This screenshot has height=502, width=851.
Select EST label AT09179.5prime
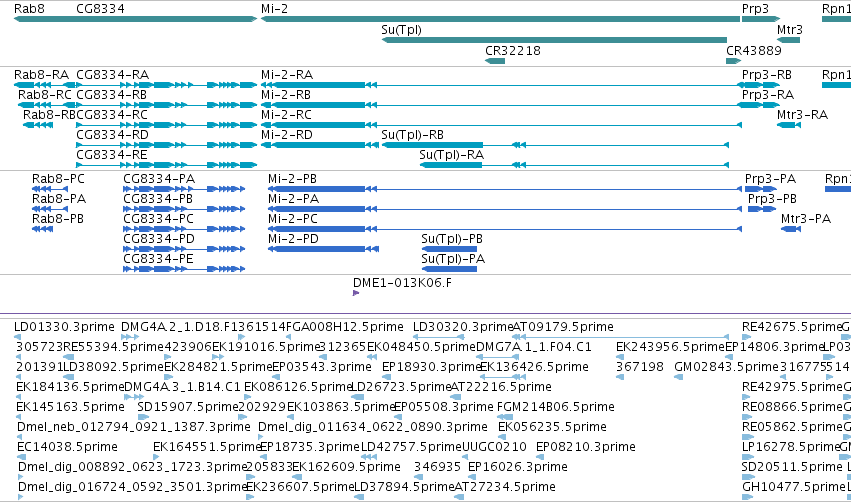tap(563, 327)
